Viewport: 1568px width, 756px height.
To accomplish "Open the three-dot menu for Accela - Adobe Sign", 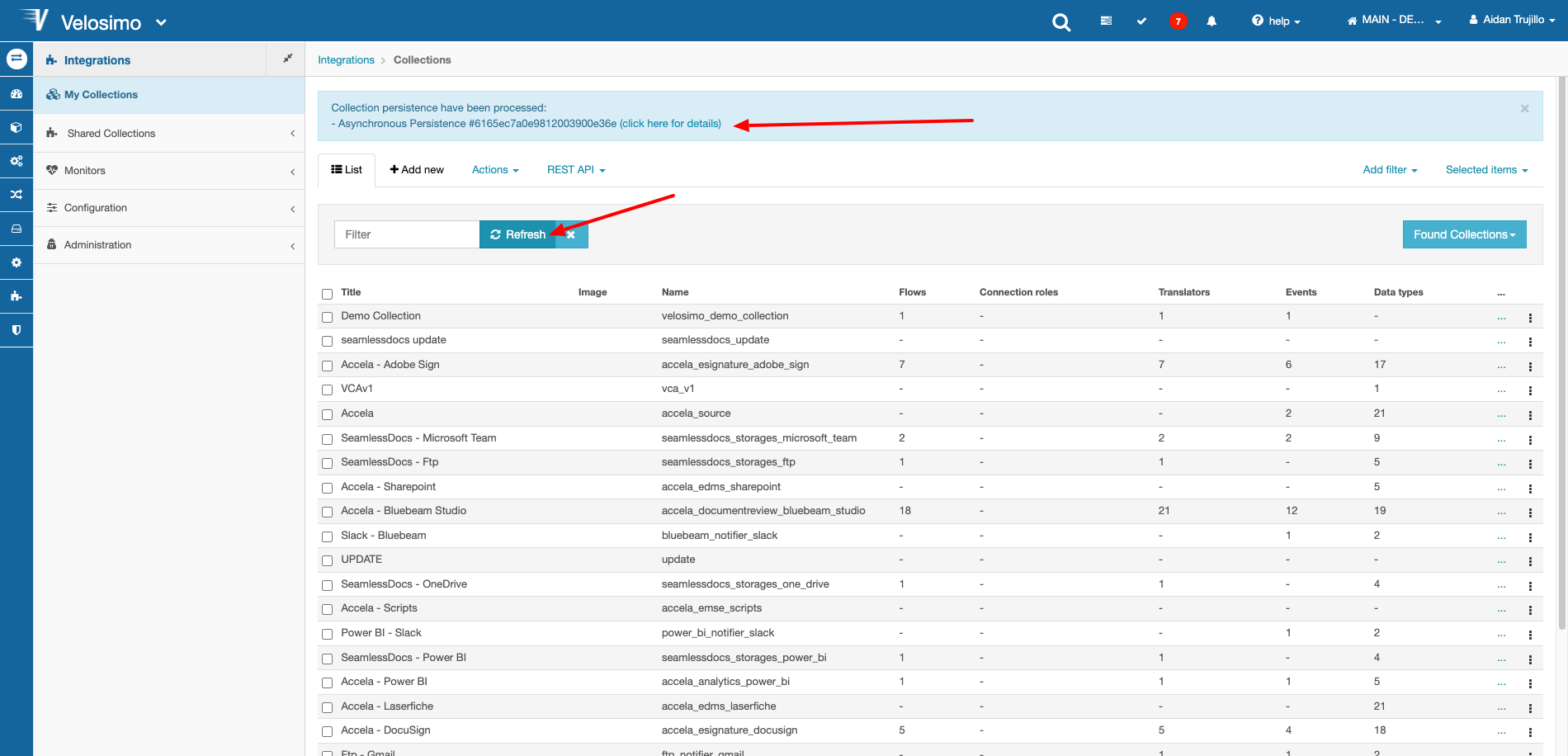I will 1530,366.
